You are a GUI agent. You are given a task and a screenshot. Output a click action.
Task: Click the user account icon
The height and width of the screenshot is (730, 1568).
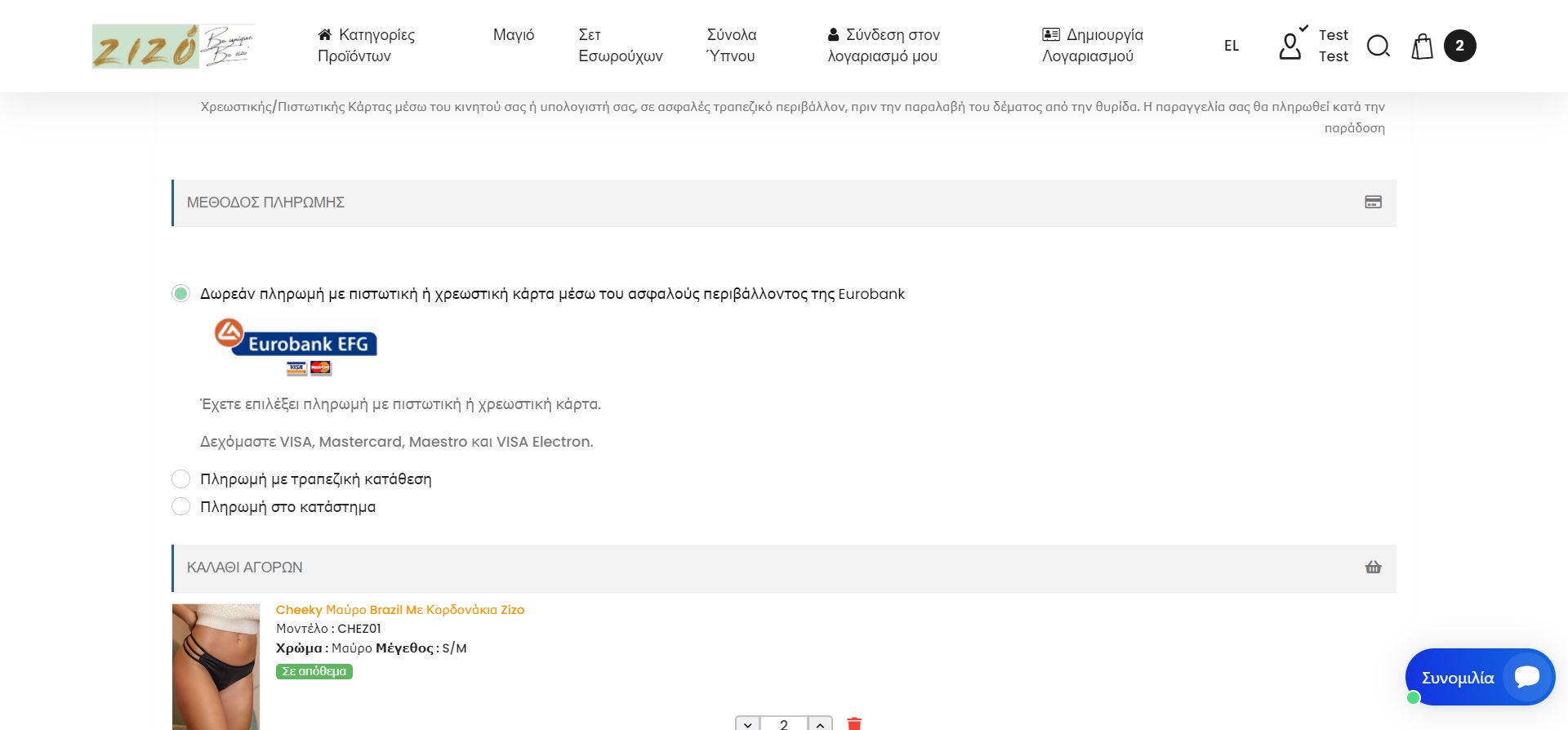pos(1290,46)
